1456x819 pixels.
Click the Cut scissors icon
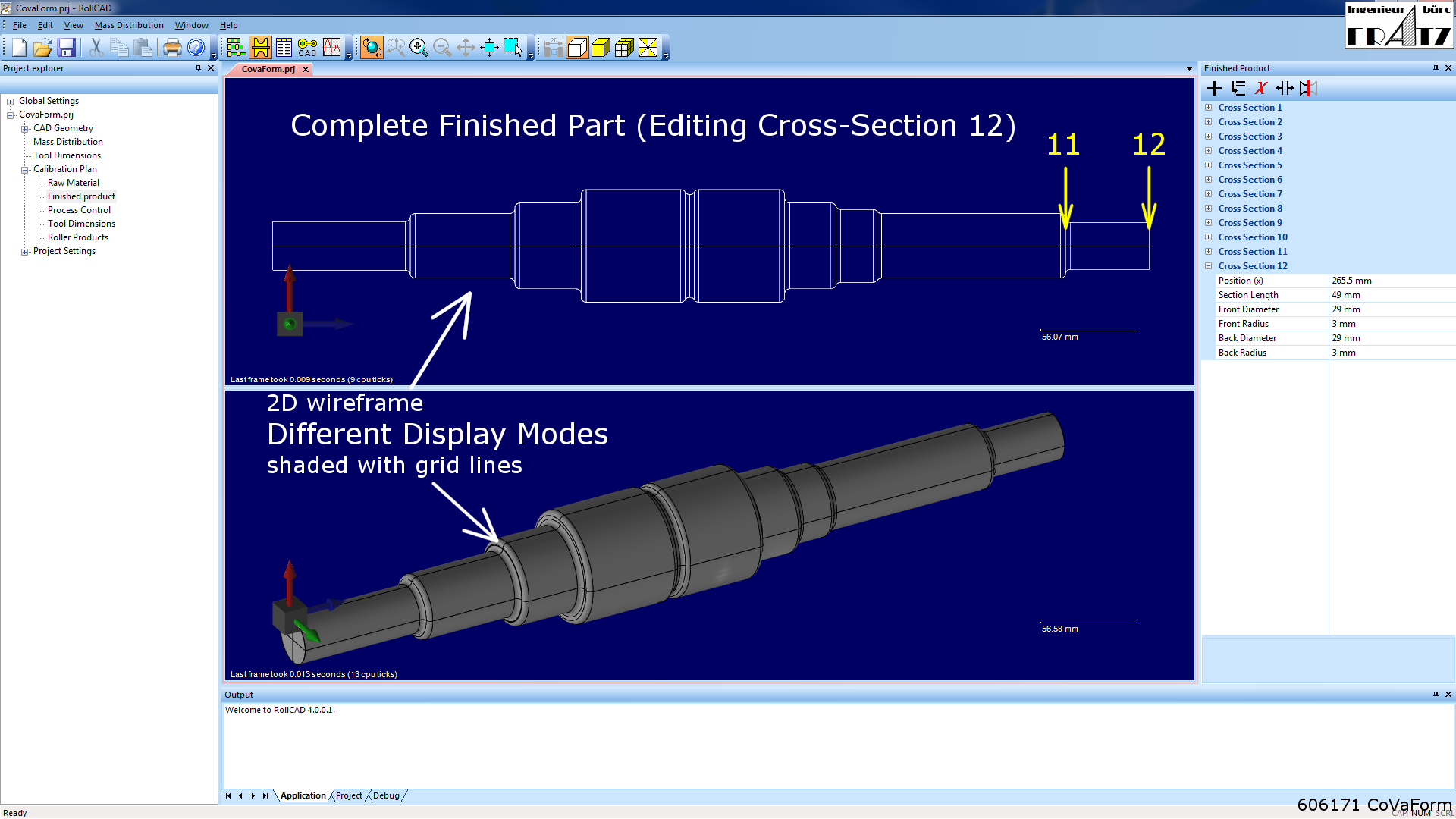[x=96, y=48]
